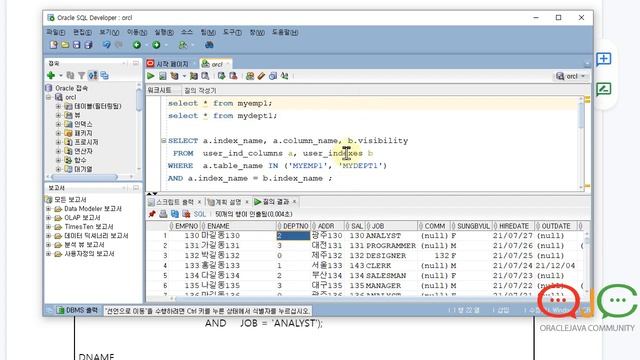Open dropdown arrow next to Explain Plan icon
The height and width of the screenshot is (360, 640).
[x=184, y=76]
